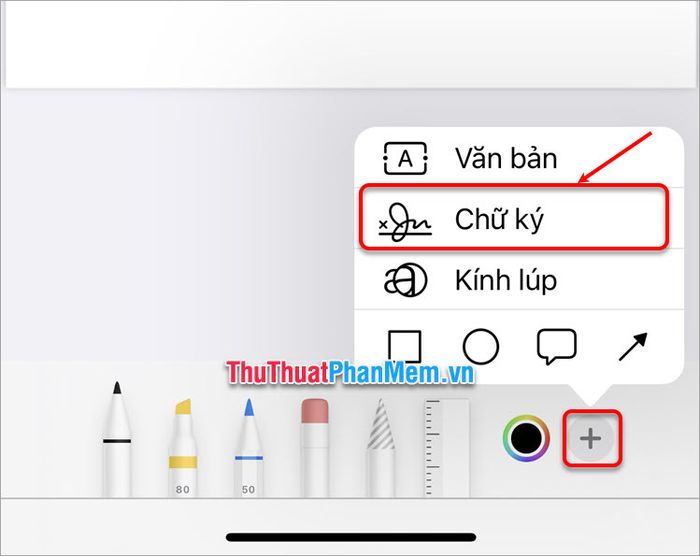
Task: Insert a square shape
Action: 404,347
